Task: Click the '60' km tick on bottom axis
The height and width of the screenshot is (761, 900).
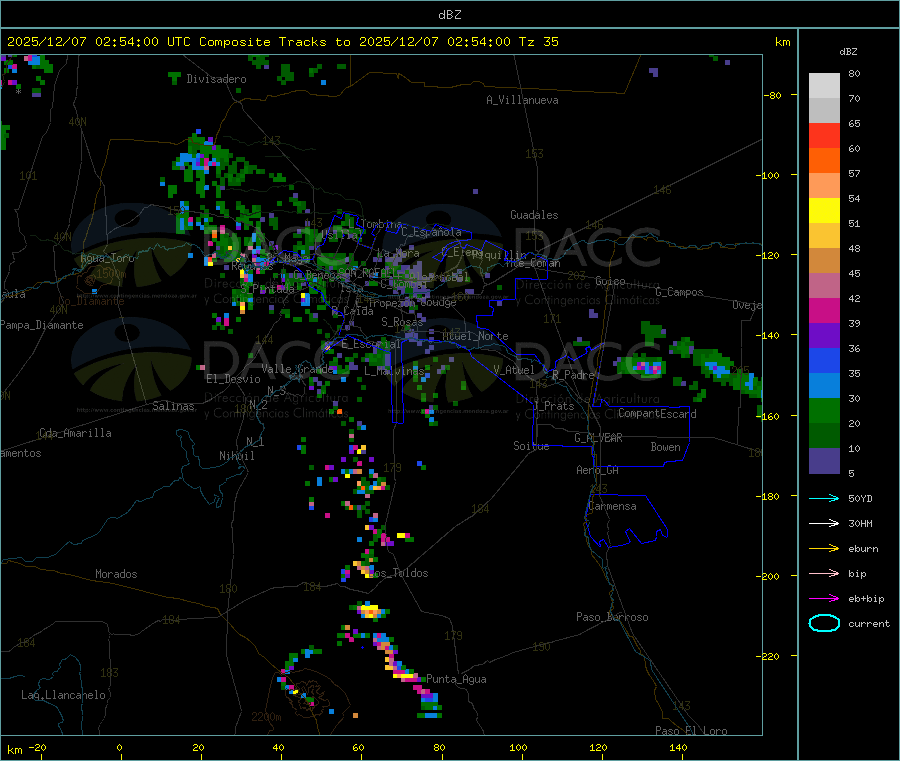Action: tap(358, 748)
